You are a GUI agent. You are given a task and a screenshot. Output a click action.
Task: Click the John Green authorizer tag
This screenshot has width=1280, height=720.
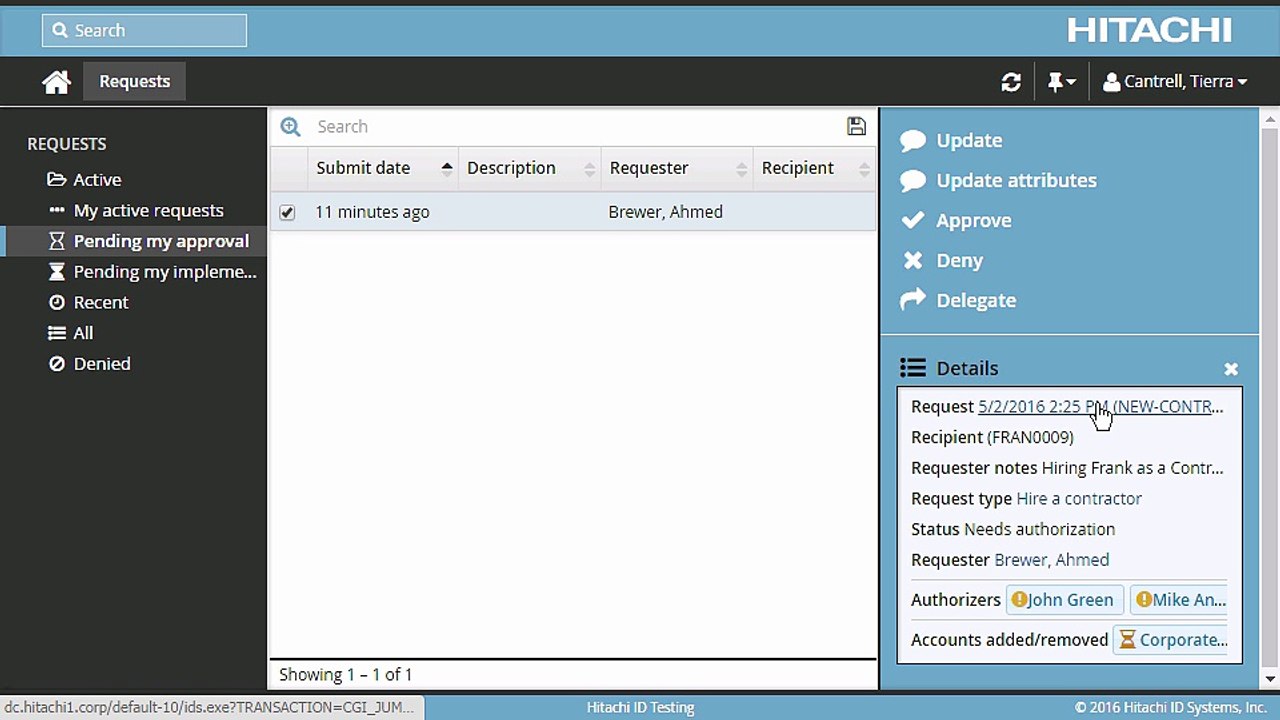(1064, 600)
